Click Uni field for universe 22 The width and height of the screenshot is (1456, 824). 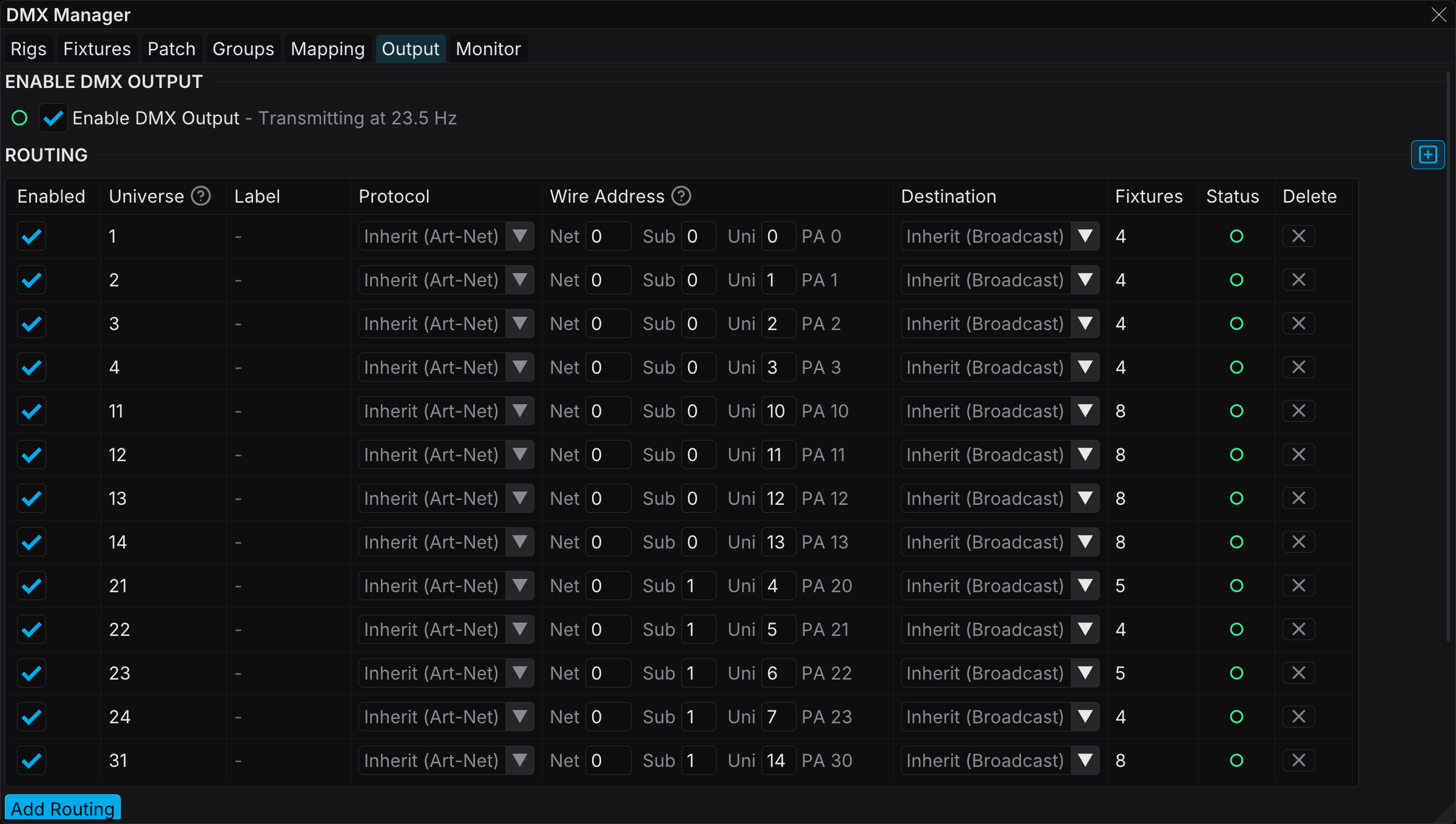point(778,629)
